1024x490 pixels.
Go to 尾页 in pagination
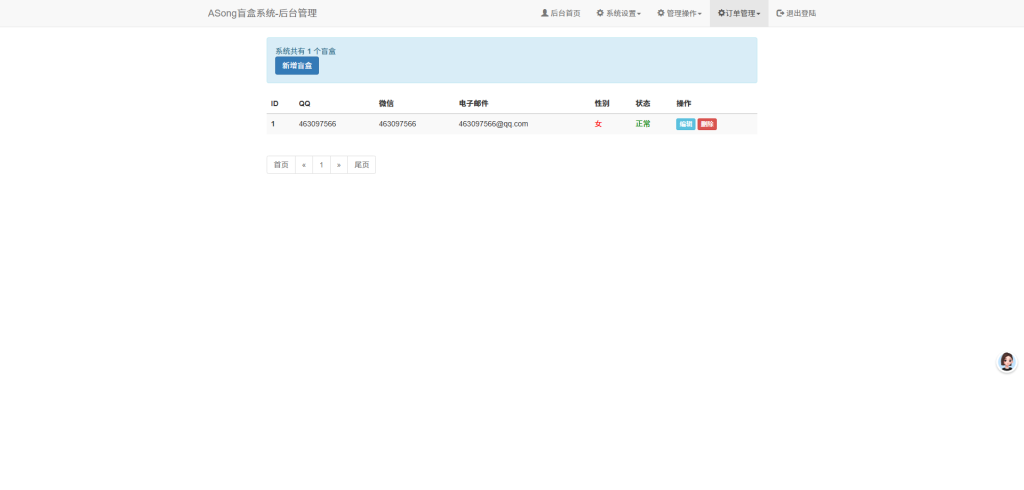362,165
